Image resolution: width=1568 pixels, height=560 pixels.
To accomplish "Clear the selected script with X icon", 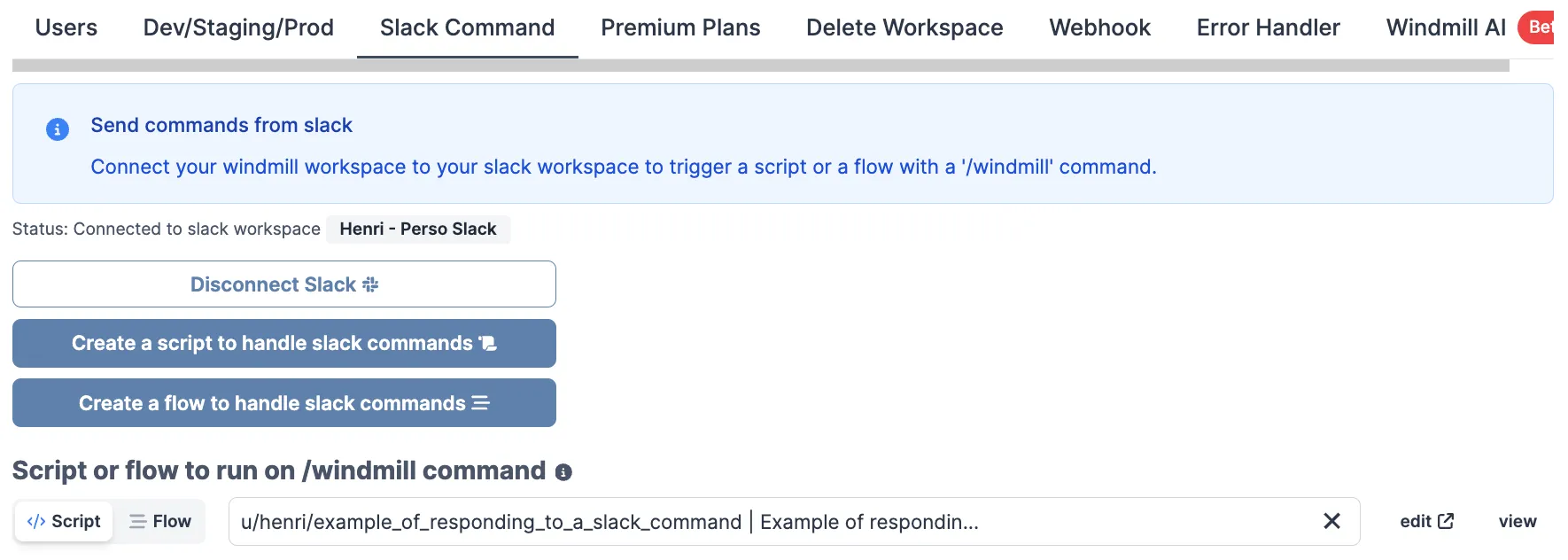I will (1331, 521).
